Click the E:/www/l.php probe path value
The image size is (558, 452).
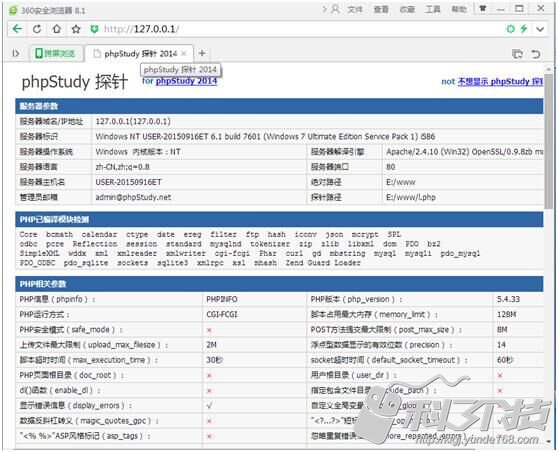[411, 197]
